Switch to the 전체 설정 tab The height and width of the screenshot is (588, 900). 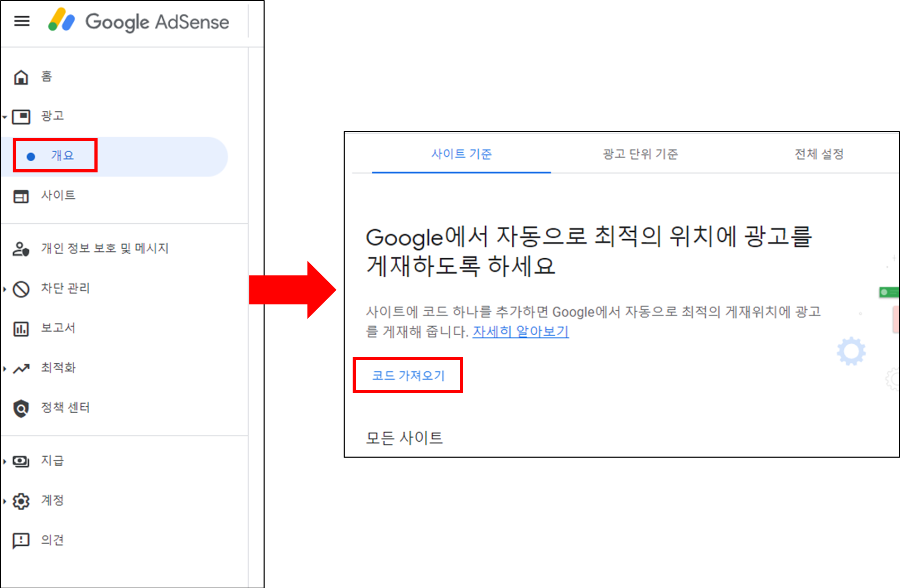[819, 154]
